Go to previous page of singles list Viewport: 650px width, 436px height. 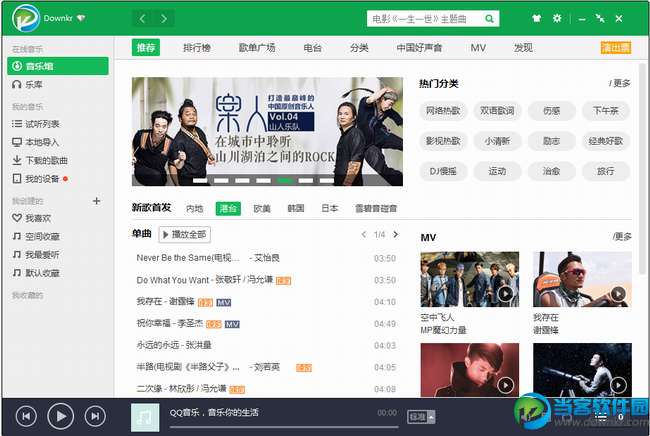(364, 234)
